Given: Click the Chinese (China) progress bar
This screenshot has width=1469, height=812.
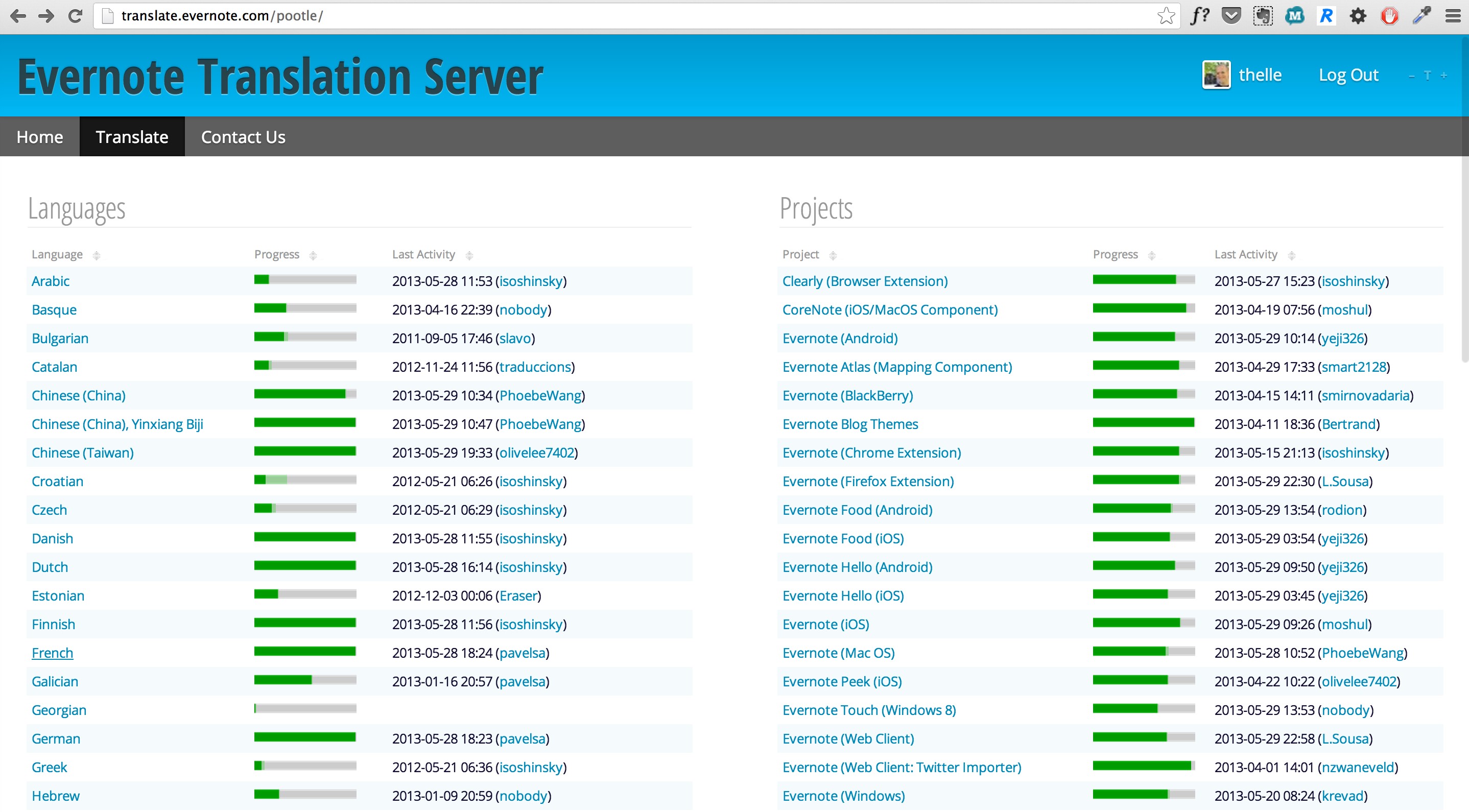Looking at the screenshot, I should (x=305, y=394).
